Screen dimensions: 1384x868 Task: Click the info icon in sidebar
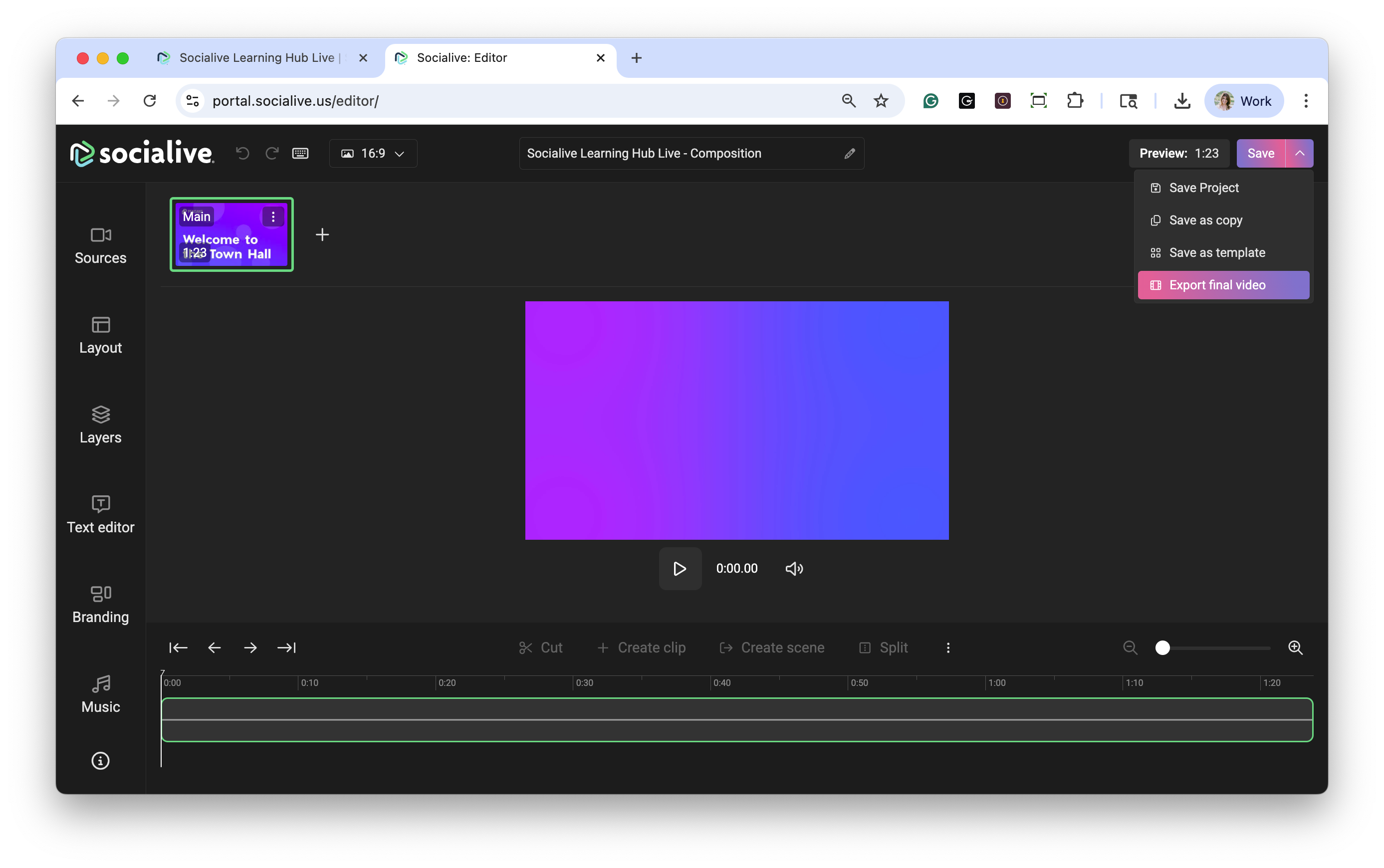[x=100, y=761]
